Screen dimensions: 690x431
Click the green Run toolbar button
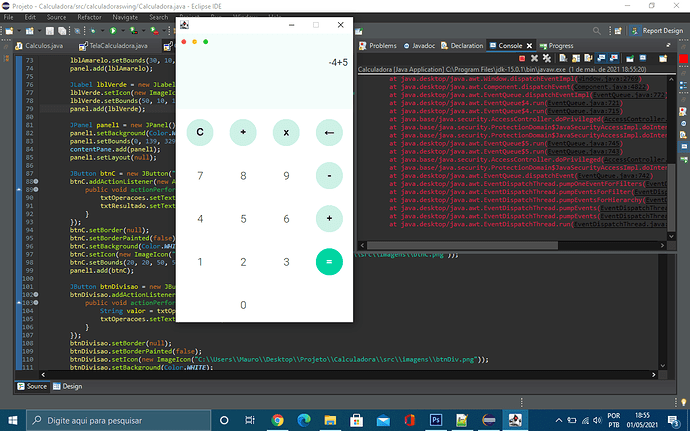click(x=113, y=31)
